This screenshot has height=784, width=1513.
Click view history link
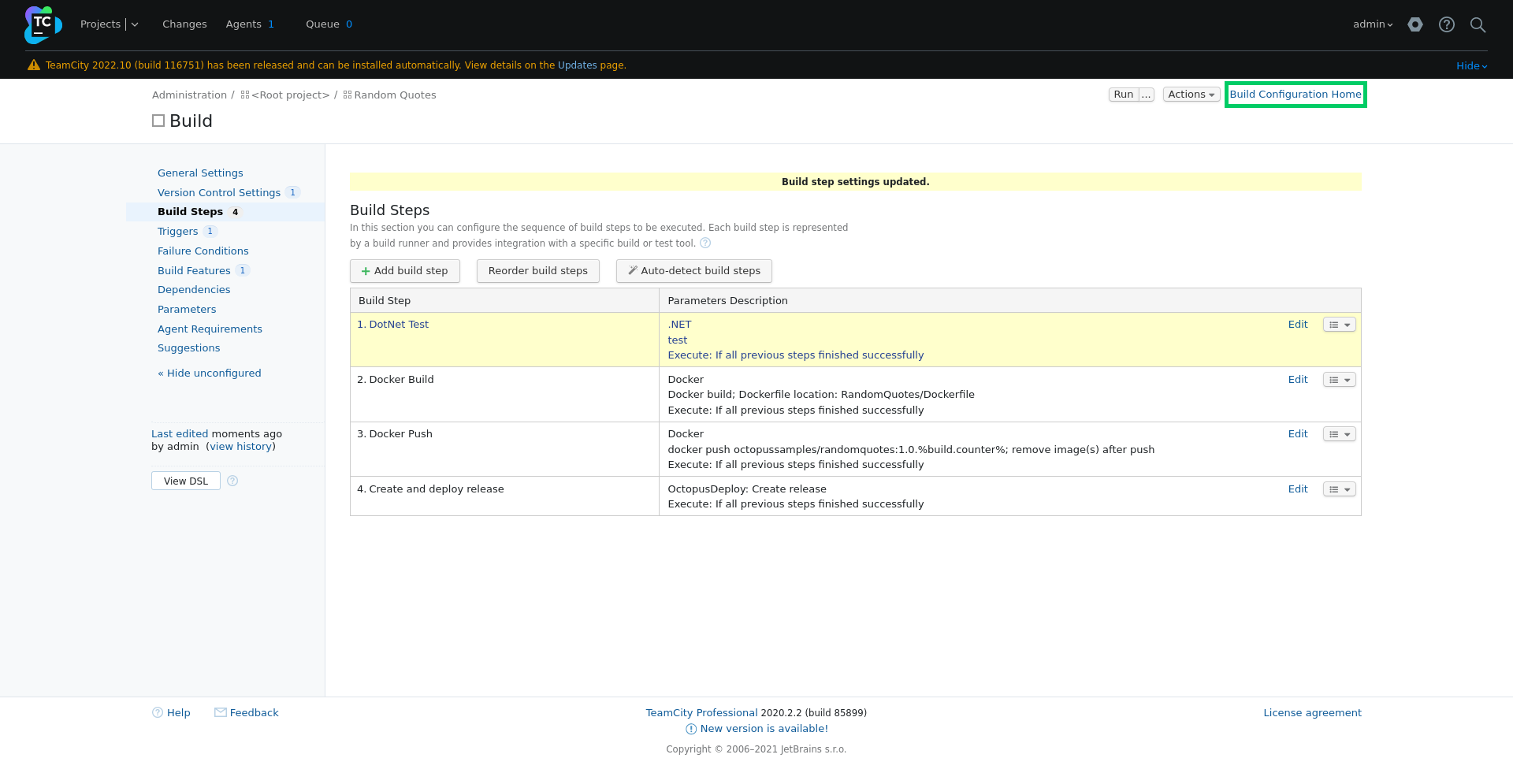tap(241, 447)
